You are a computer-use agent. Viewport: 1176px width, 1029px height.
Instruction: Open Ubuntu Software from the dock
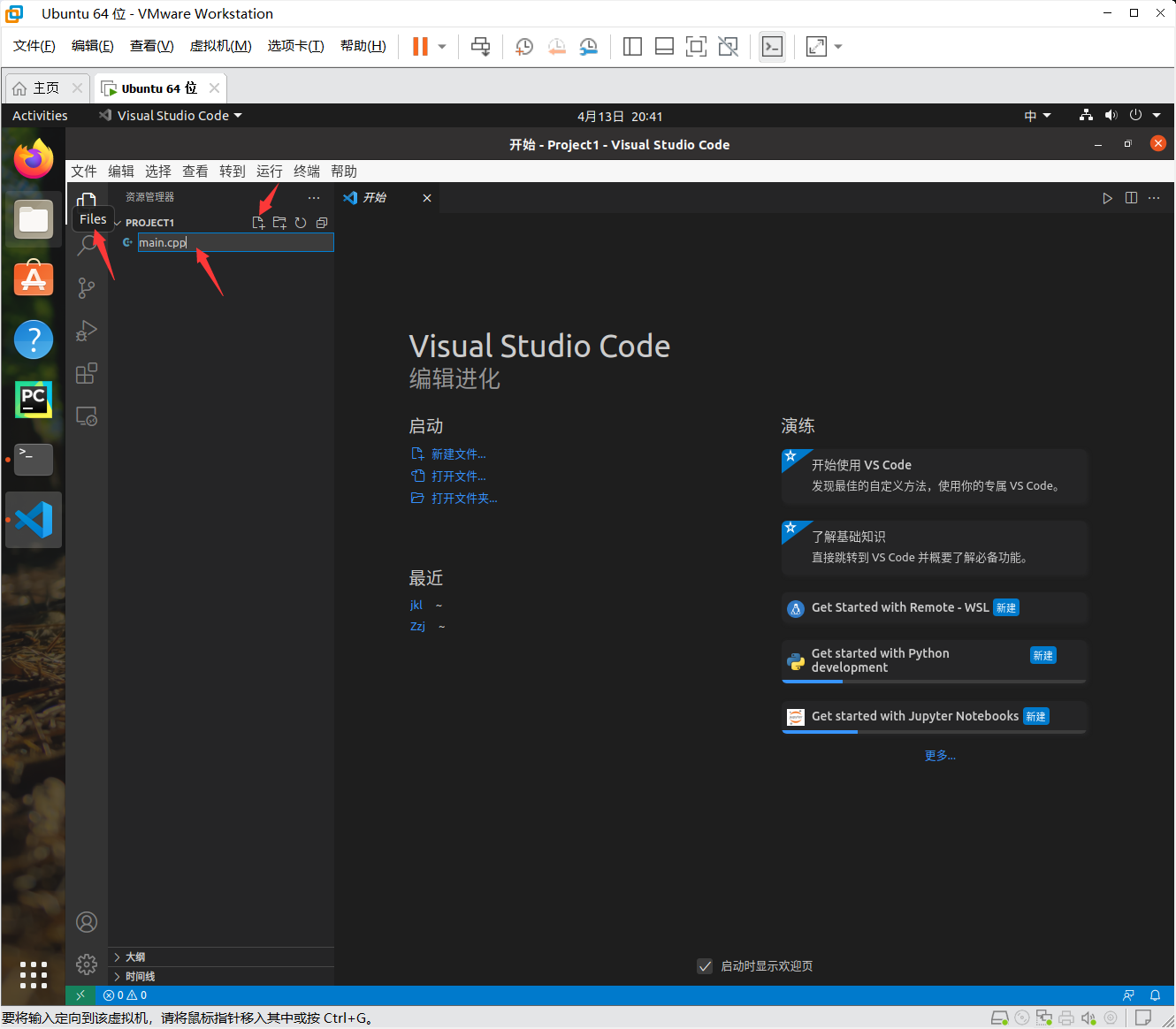click(x=34, y=279)
